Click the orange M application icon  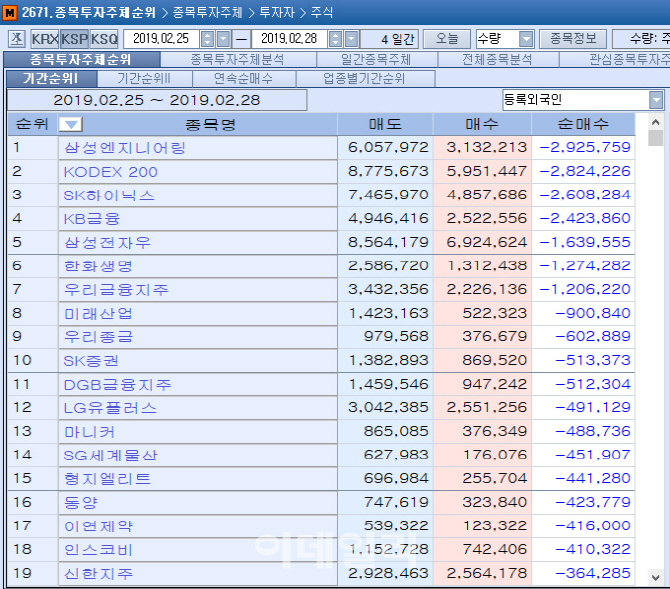point(9,12)
